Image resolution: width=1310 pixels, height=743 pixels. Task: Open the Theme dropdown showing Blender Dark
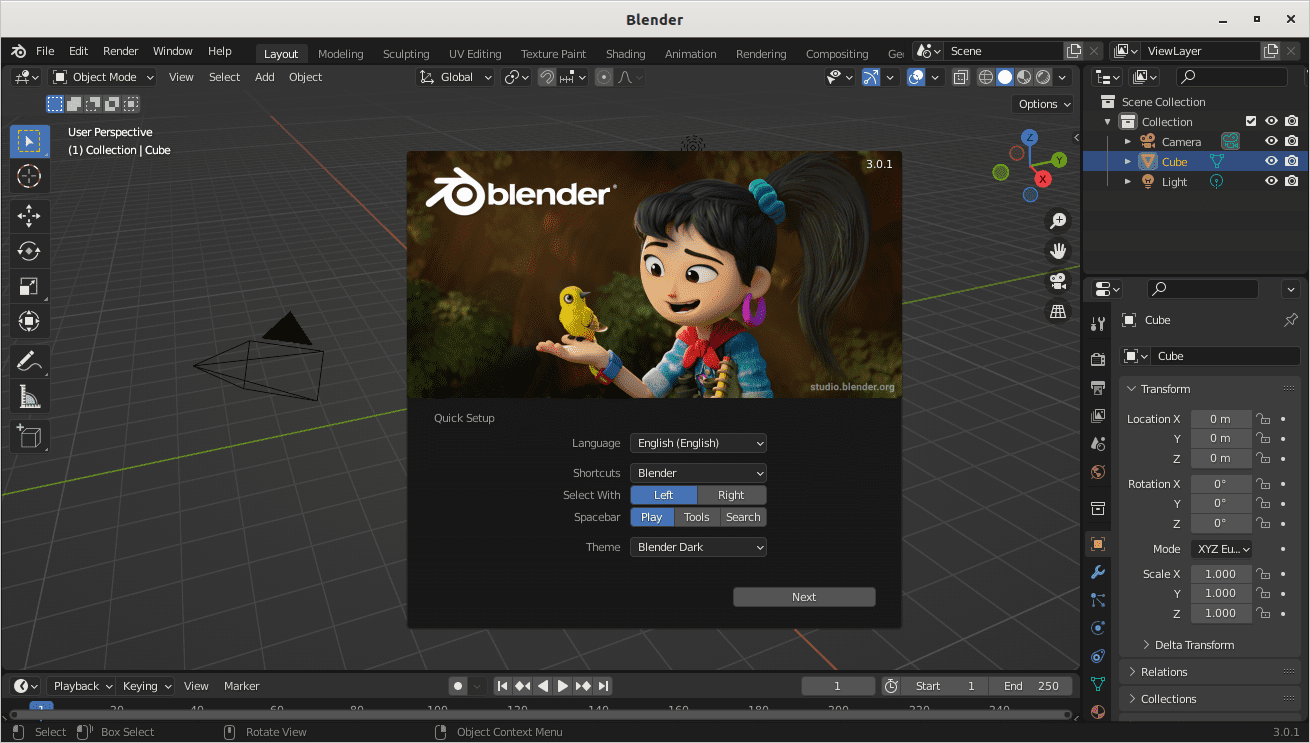[697, 546]
